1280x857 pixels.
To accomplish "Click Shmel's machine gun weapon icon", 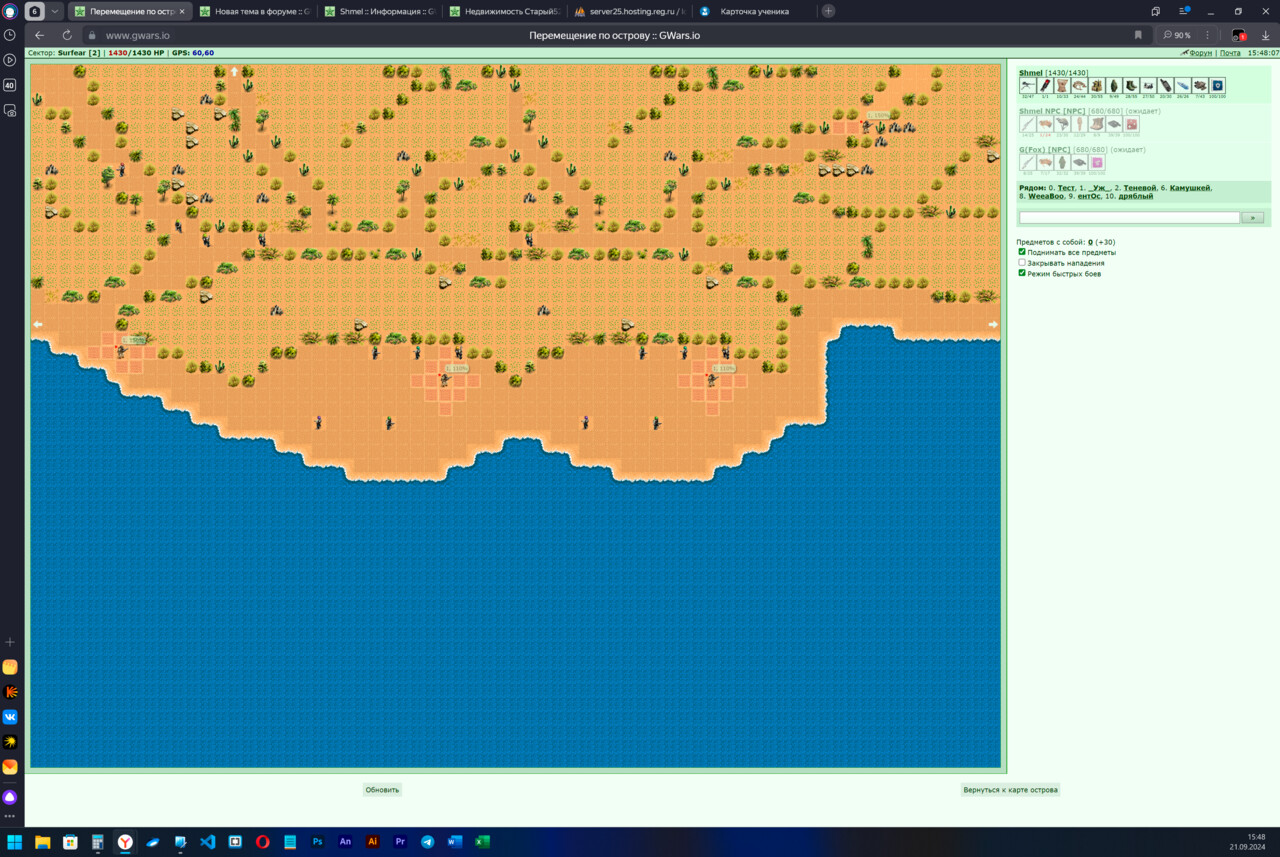I will (x=1028, y=85).
